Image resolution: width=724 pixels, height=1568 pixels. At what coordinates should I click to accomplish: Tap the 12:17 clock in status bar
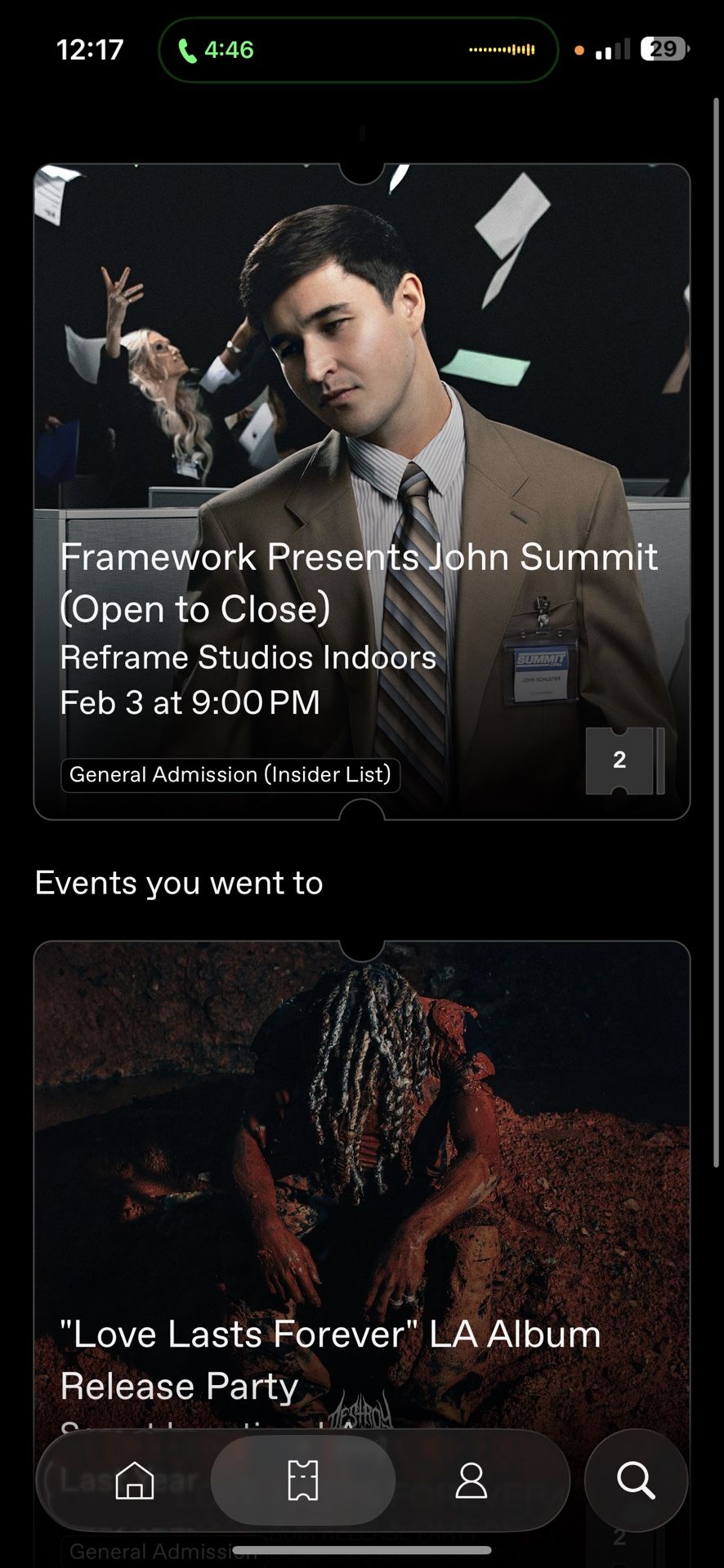90,50
